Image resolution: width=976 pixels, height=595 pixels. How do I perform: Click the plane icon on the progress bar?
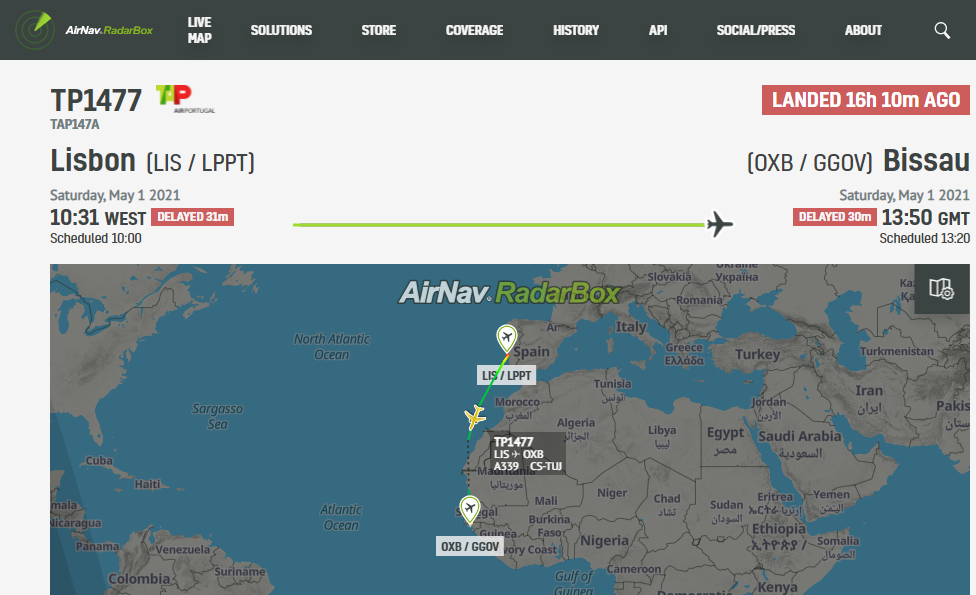[x=720, y=224]
